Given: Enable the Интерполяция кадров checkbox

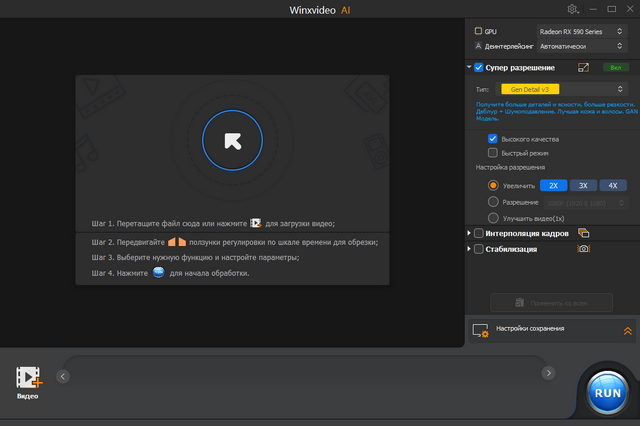Looking at the screenshot, I should point(479,233).
